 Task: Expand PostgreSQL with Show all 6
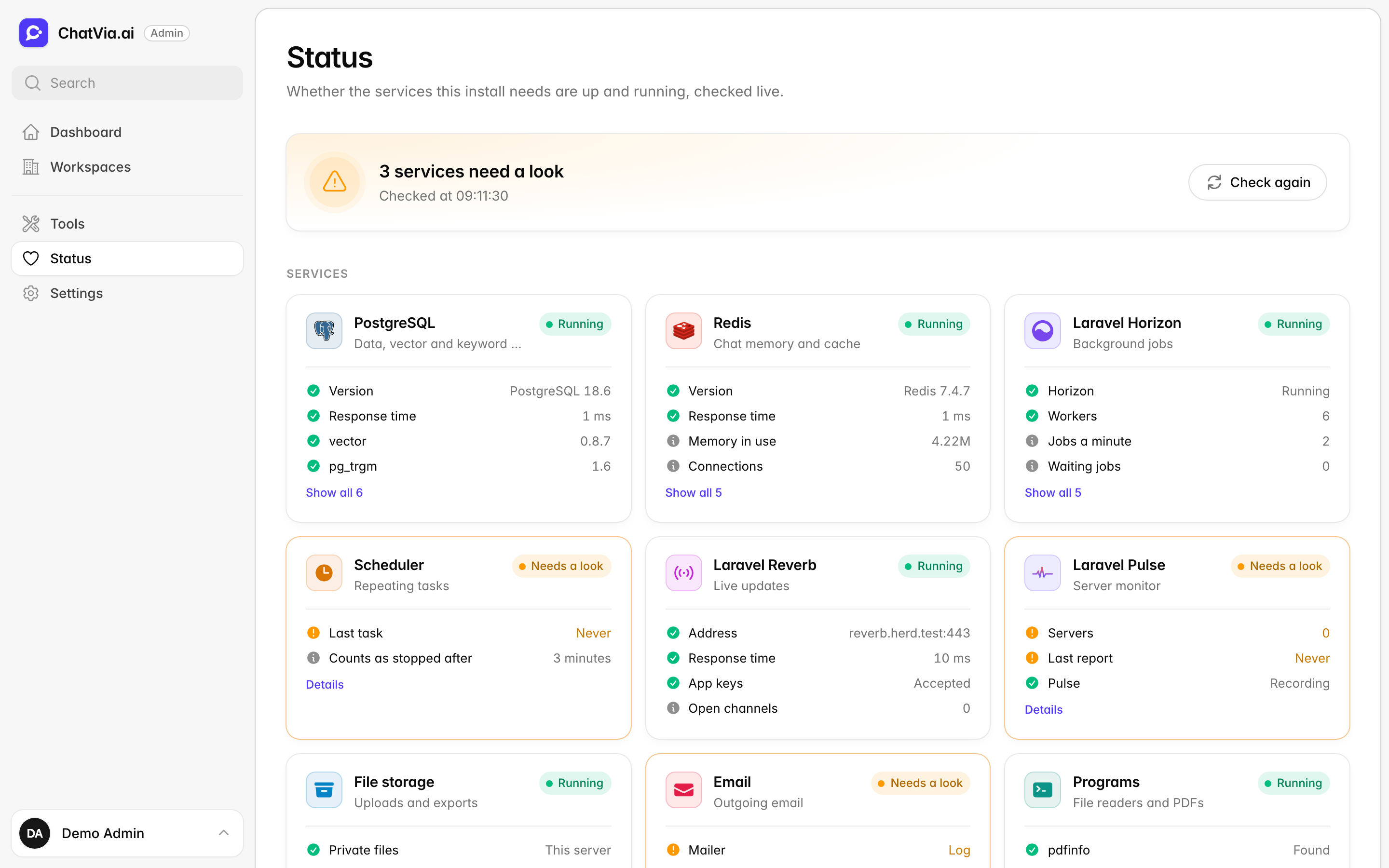(x=334, y=492)
